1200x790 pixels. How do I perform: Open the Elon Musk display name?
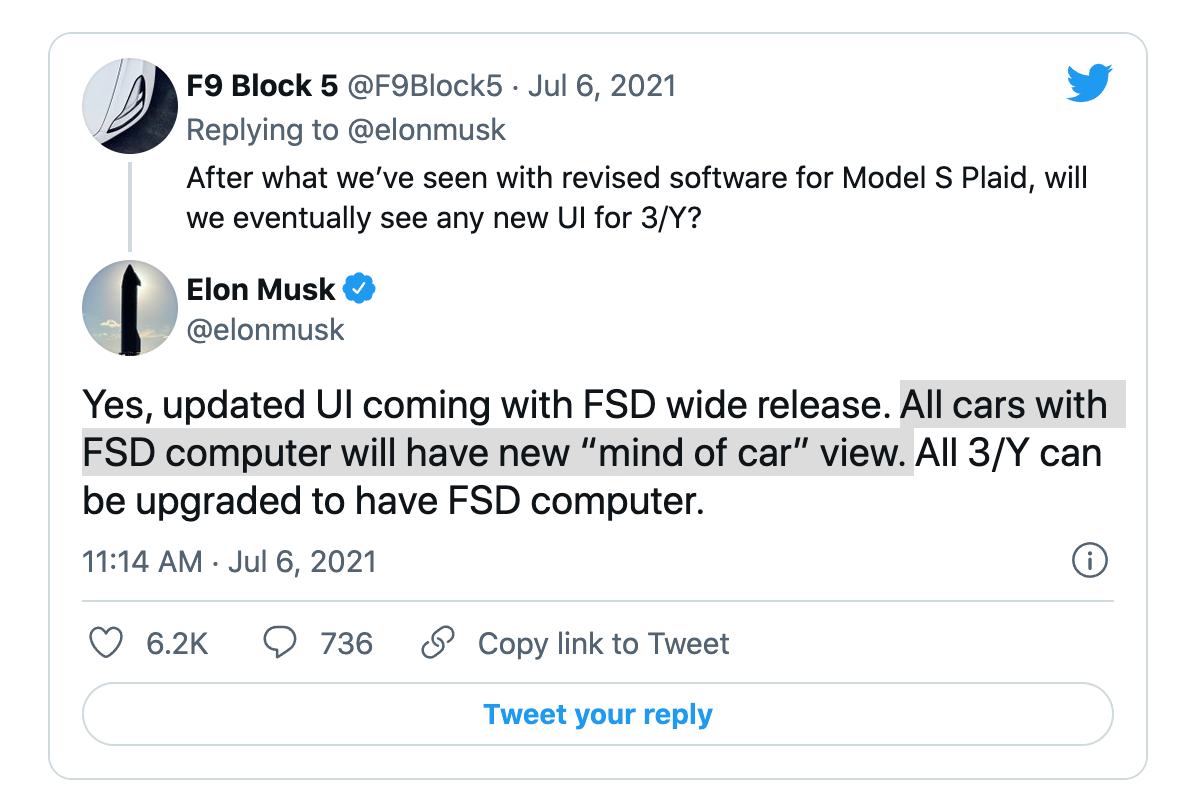(260, 290)
